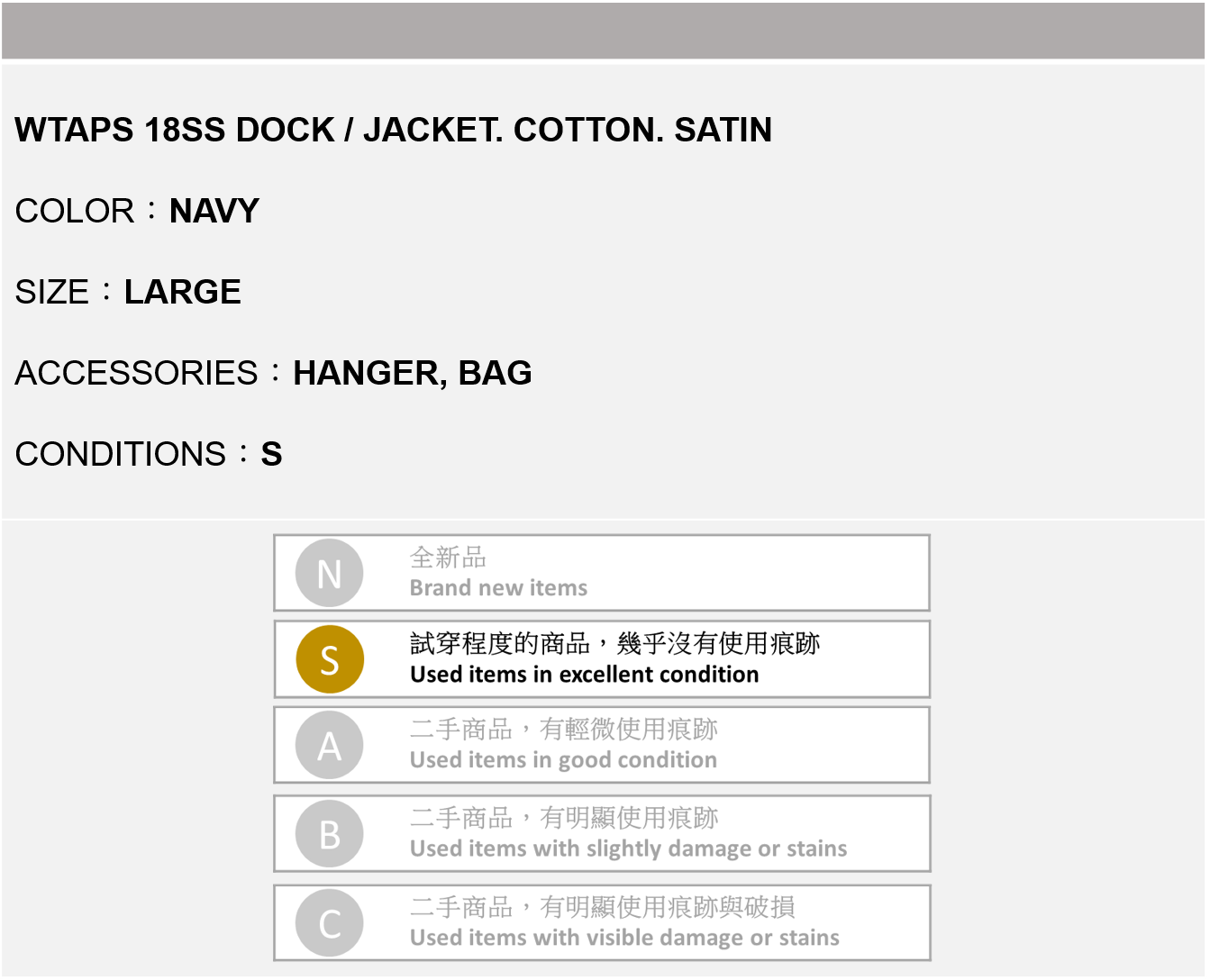Click the 試穿程度的商品 Chinese description

500,643
